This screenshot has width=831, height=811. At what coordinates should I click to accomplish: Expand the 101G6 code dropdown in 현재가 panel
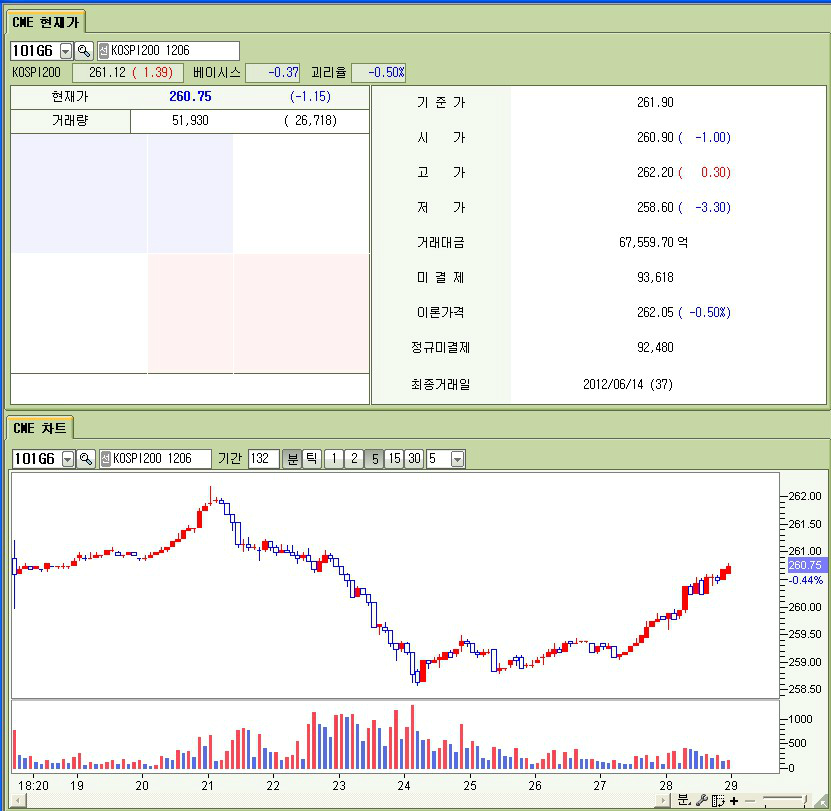pyautogui.click(x=66, y=51)
